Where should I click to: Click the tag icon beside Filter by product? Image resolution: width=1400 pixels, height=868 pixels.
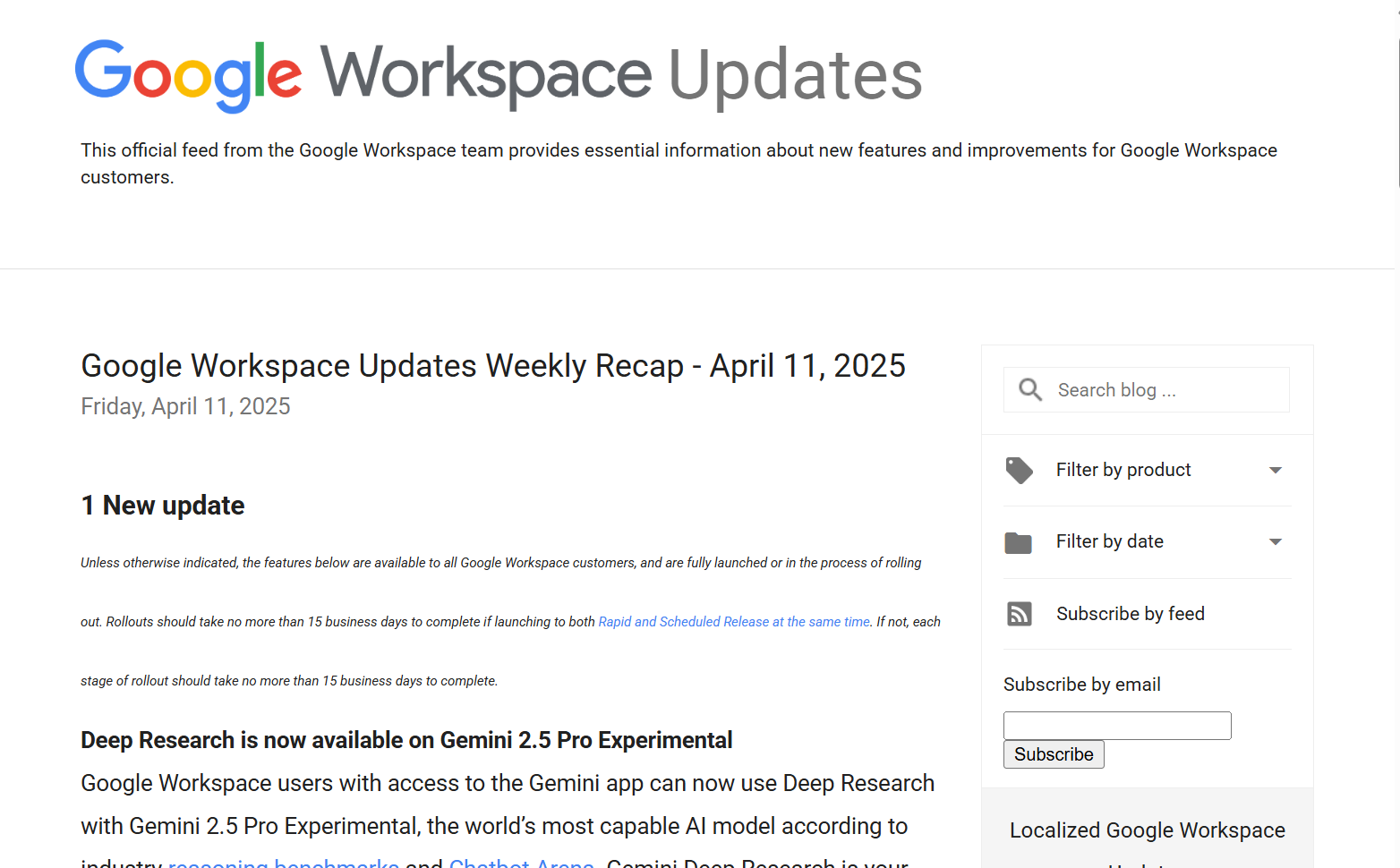(1019, 469)
